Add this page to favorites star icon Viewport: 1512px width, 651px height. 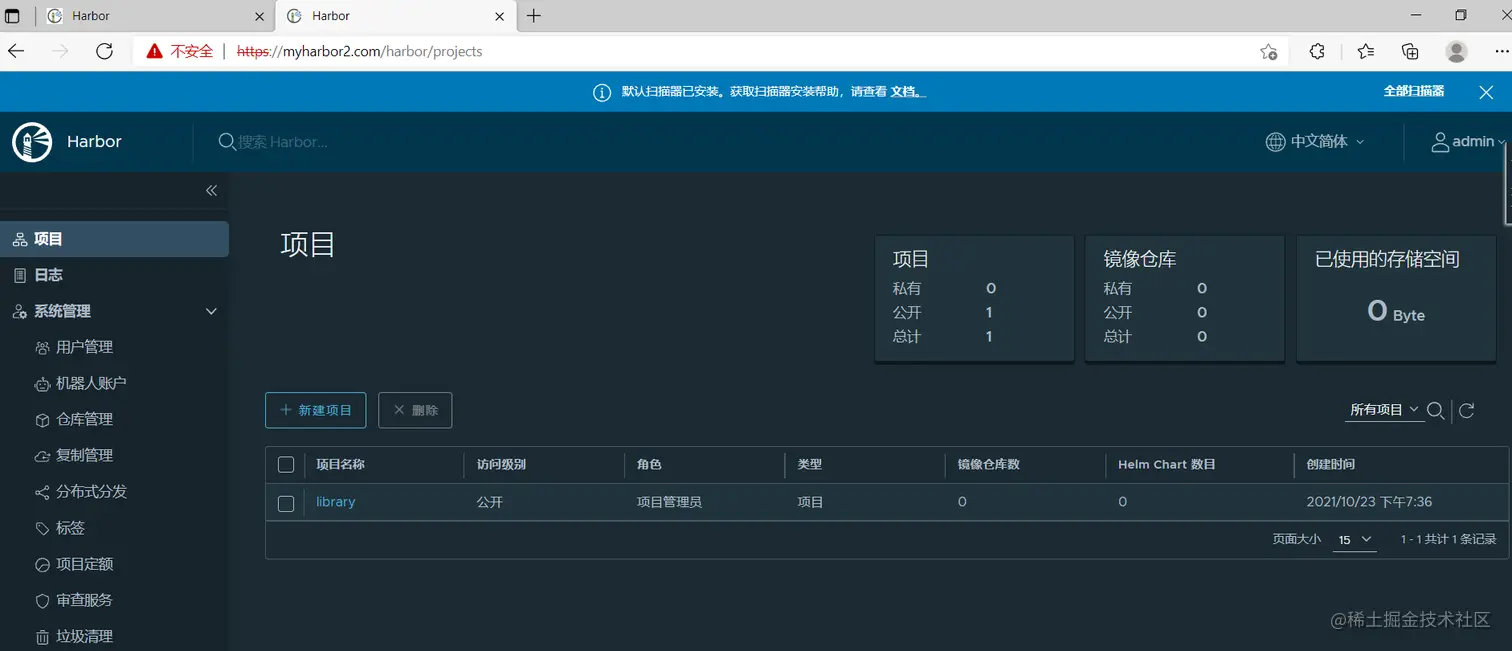(x=1269, y=52)
